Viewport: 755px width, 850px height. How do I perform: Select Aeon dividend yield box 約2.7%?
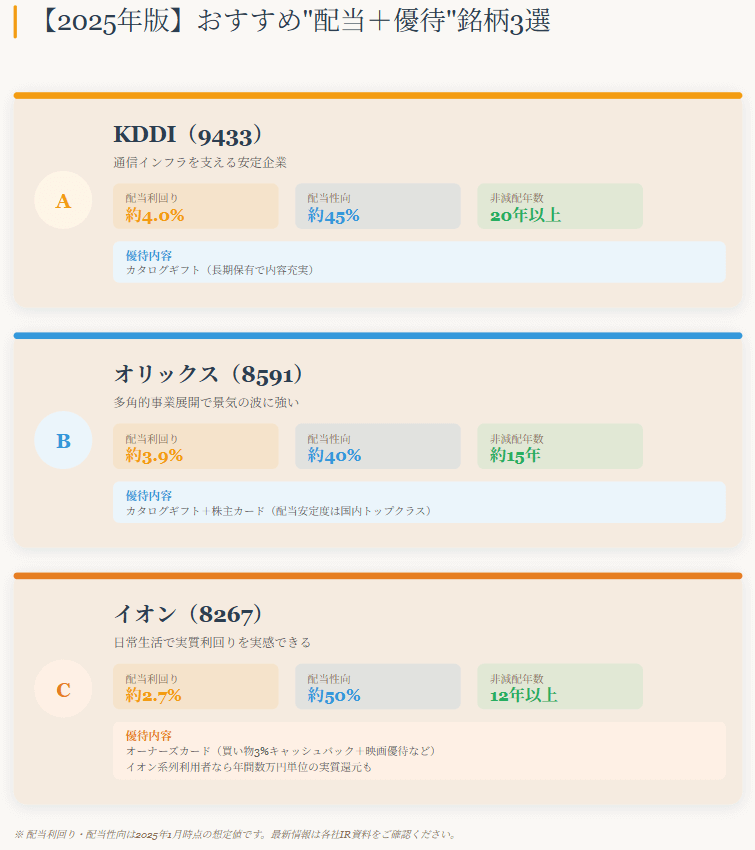click(x=196, y=686)
